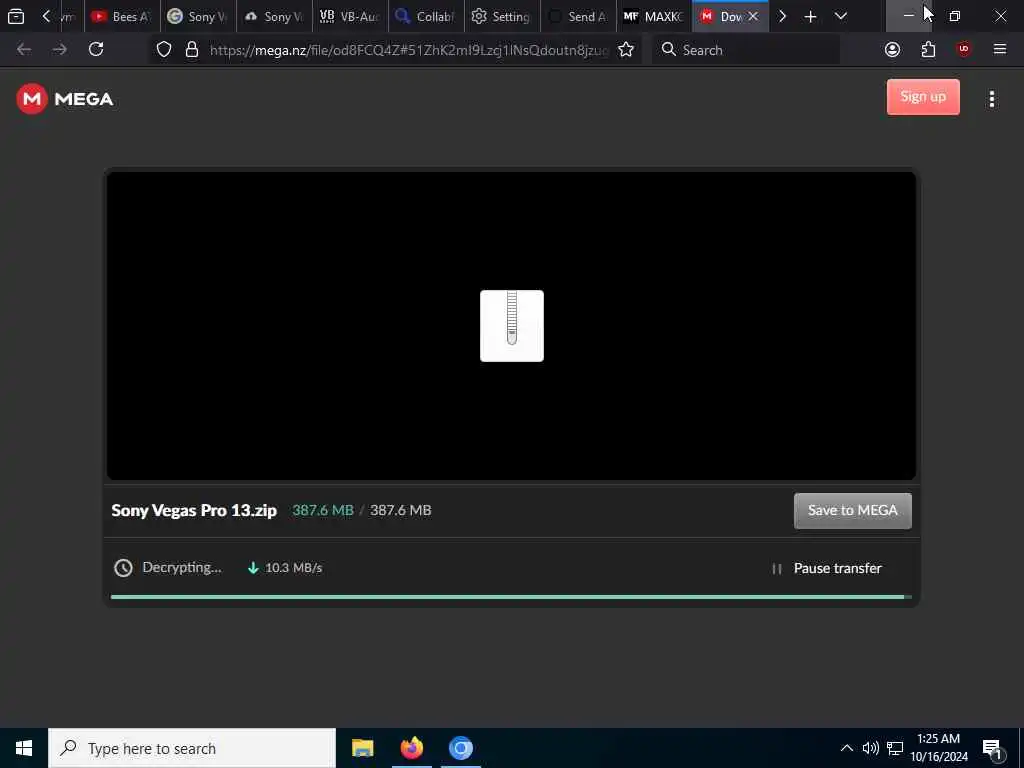
Task: Click the Sign up button
Action: coord(923,97)
